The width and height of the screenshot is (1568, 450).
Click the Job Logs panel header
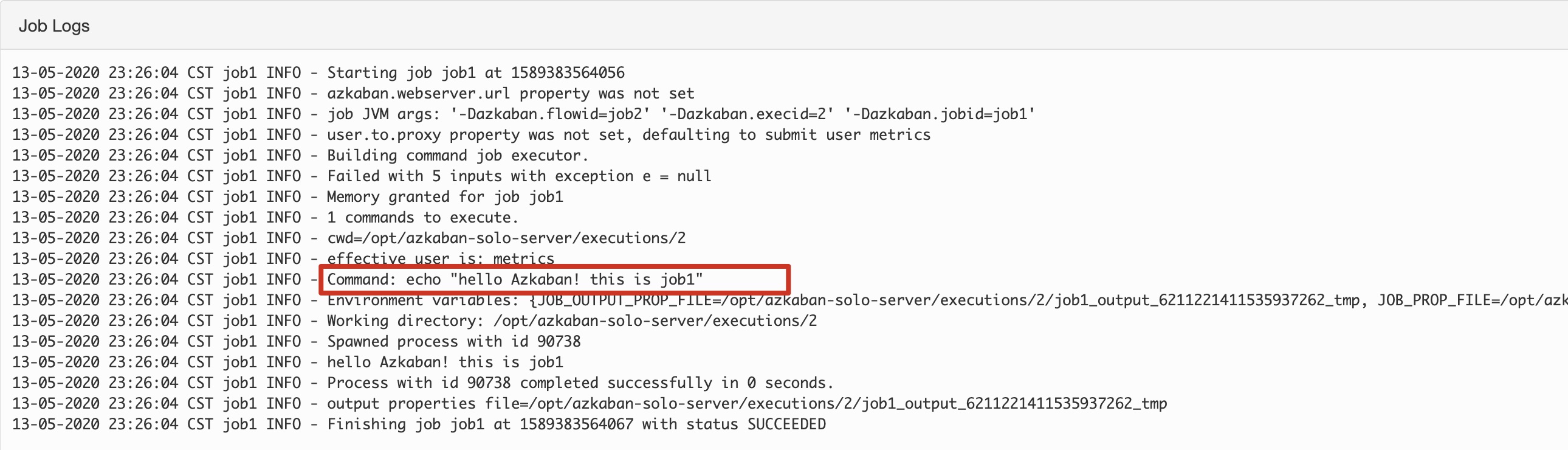coord(784,26)
